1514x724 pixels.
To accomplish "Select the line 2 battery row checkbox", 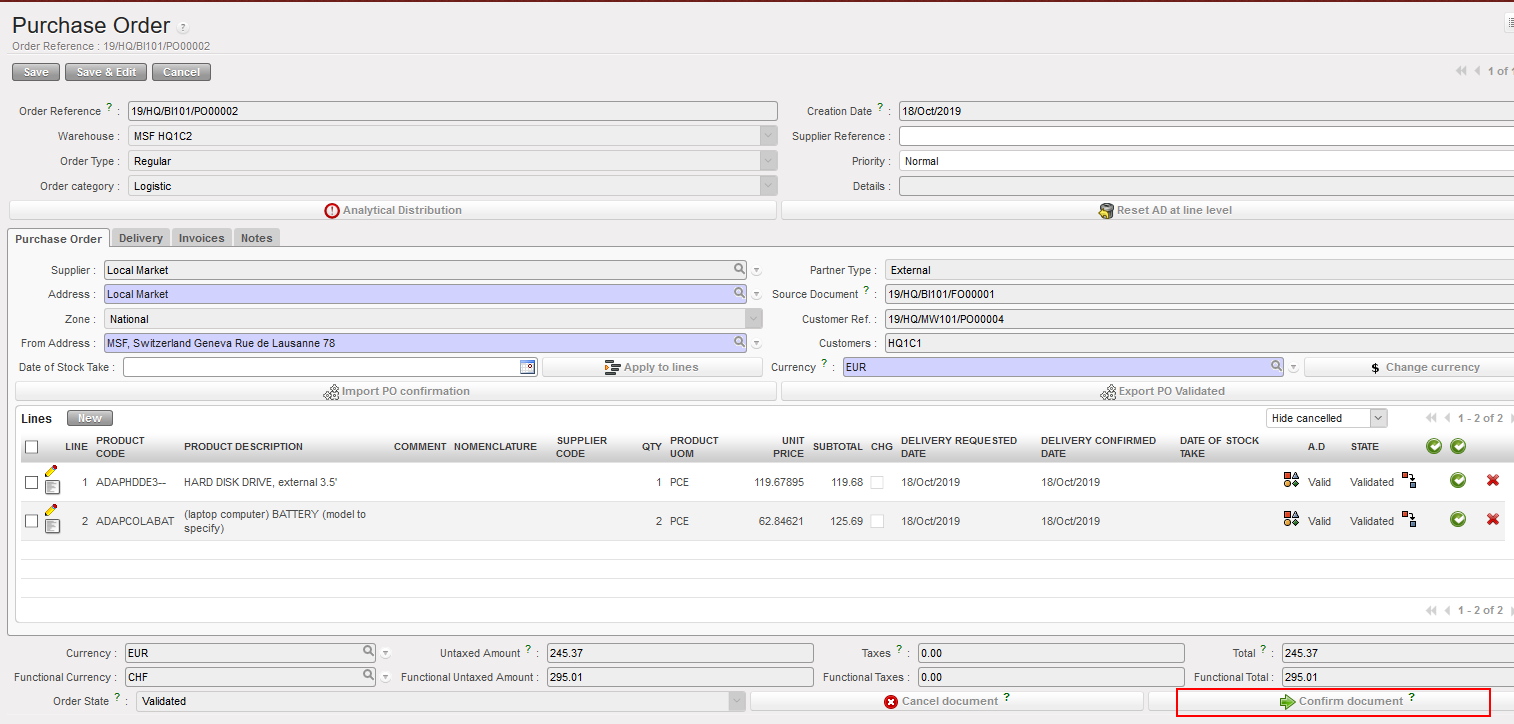I will point(31,521).
